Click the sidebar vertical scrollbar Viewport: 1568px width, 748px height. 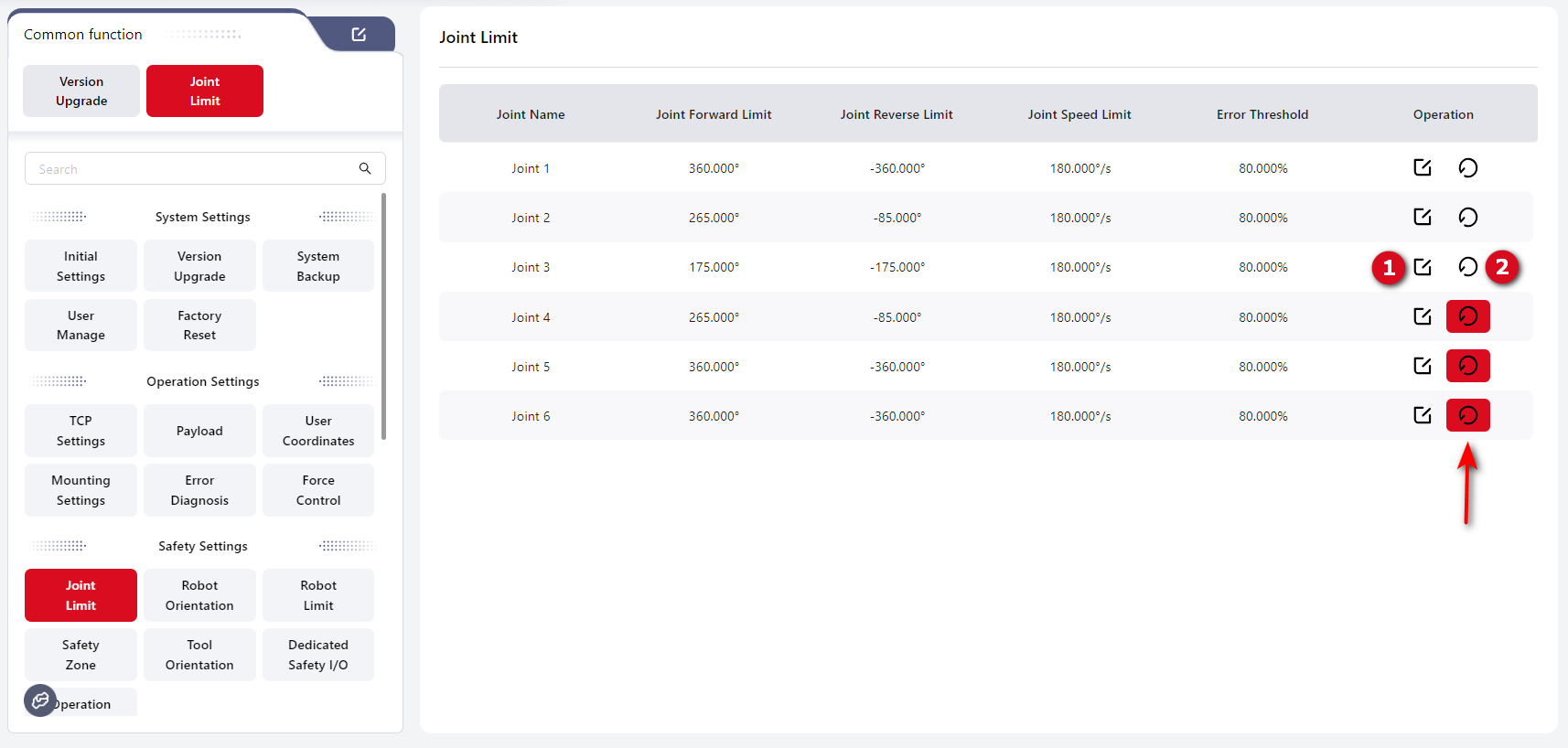tap(383, 315)
